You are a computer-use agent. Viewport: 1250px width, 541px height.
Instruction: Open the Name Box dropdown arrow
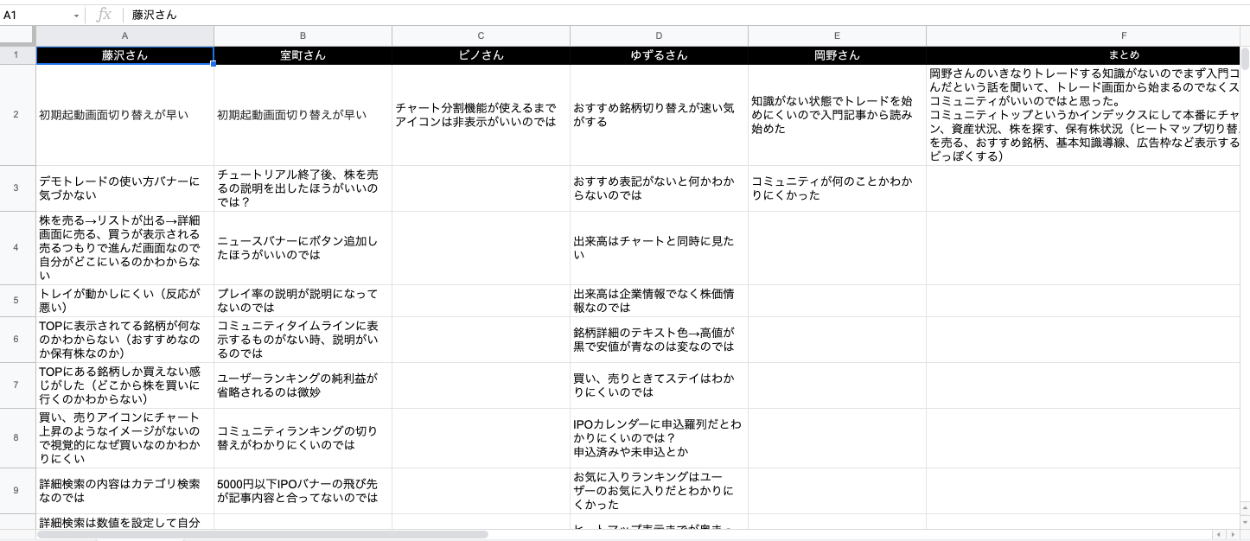coord(78,16)
